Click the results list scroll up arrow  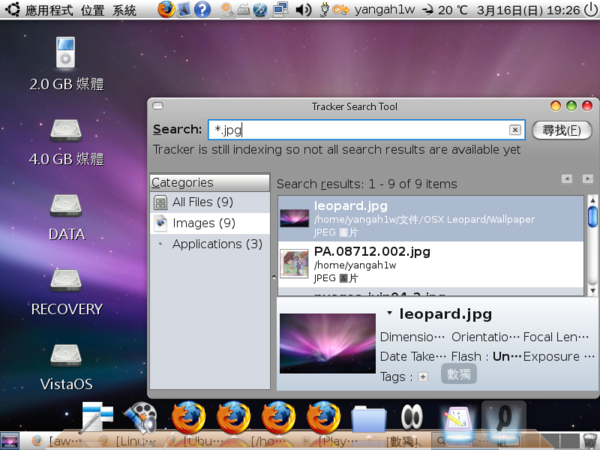(592, 200)
